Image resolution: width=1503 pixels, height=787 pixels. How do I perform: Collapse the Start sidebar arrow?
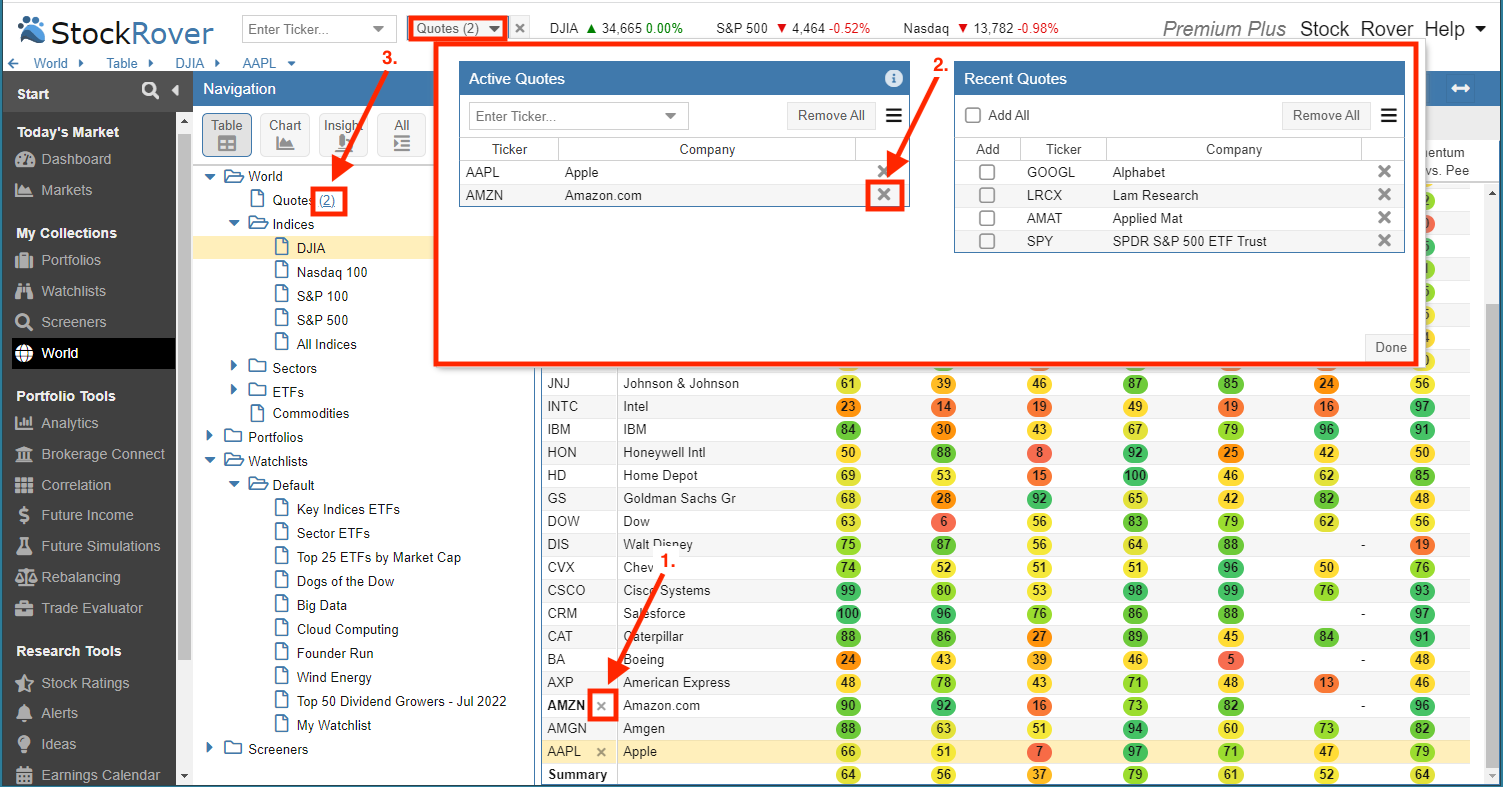click(x=175, y=91)
